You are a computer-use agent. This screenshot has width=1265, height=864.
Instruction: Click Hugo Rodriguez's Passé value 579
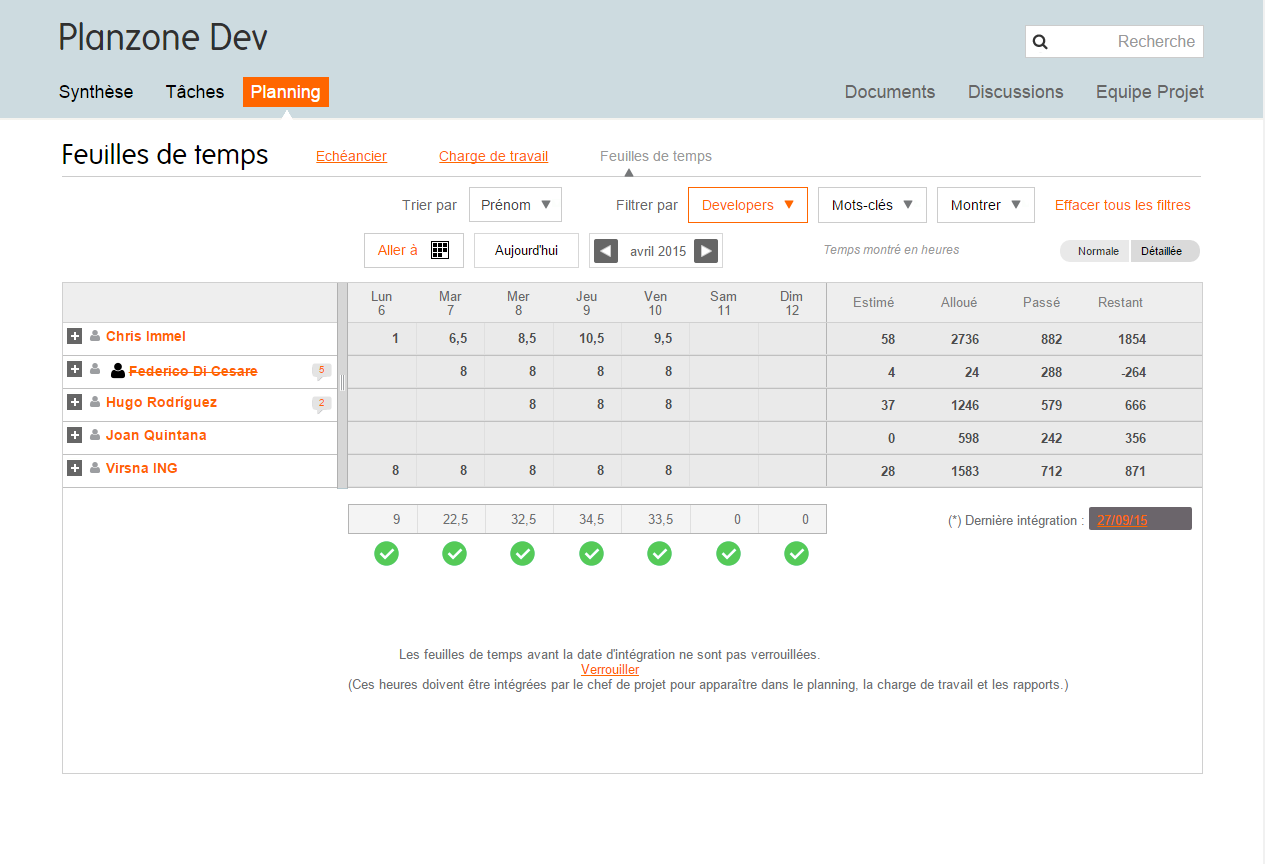1050,405
